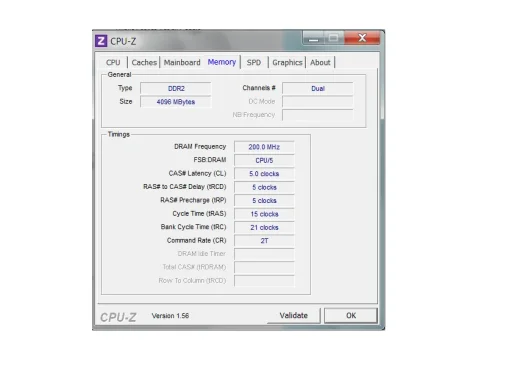
Task: Click the OK button
Action: (x=351, y=315)
